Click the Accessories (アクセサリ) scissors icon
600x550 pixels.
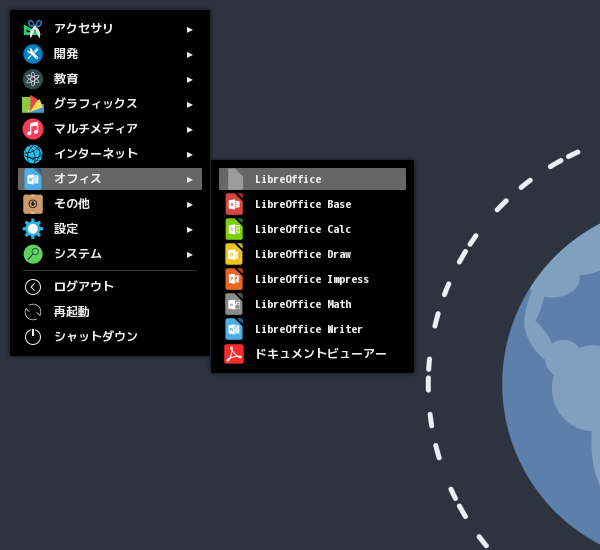(33, 29)
